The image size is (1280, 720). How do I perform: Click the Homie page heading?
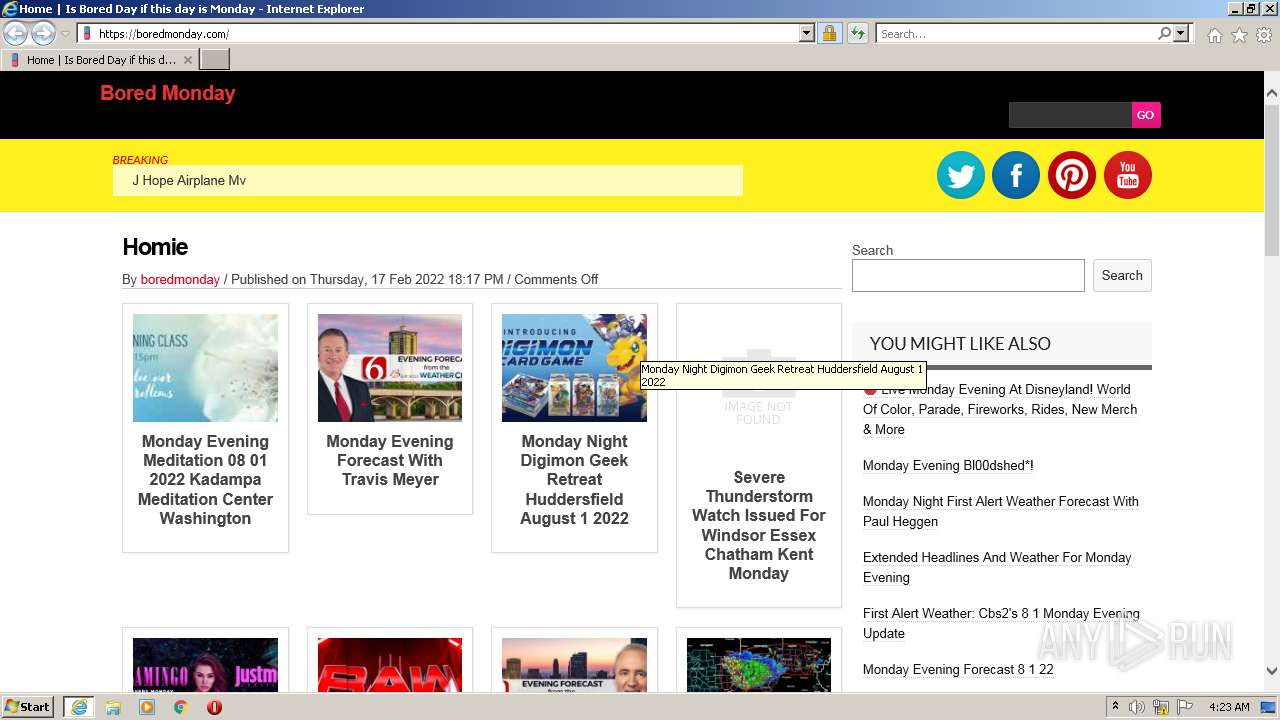tap(155, 247)
